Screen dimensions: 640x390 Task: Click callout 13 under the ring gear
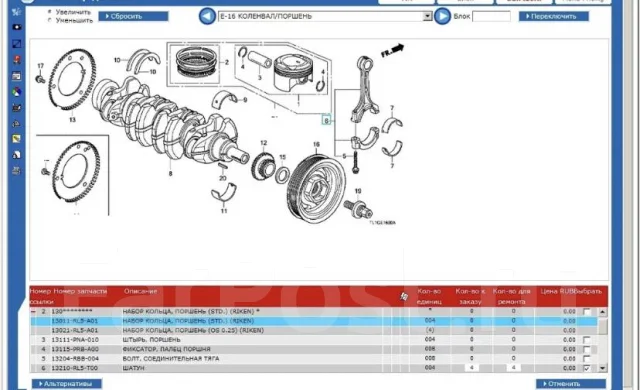click(x=72, y=120)
